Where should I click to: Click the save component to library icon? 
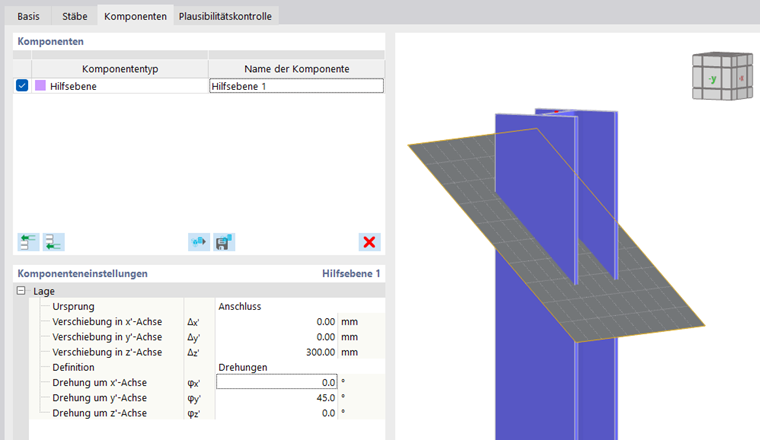click(x=224, y=242)
